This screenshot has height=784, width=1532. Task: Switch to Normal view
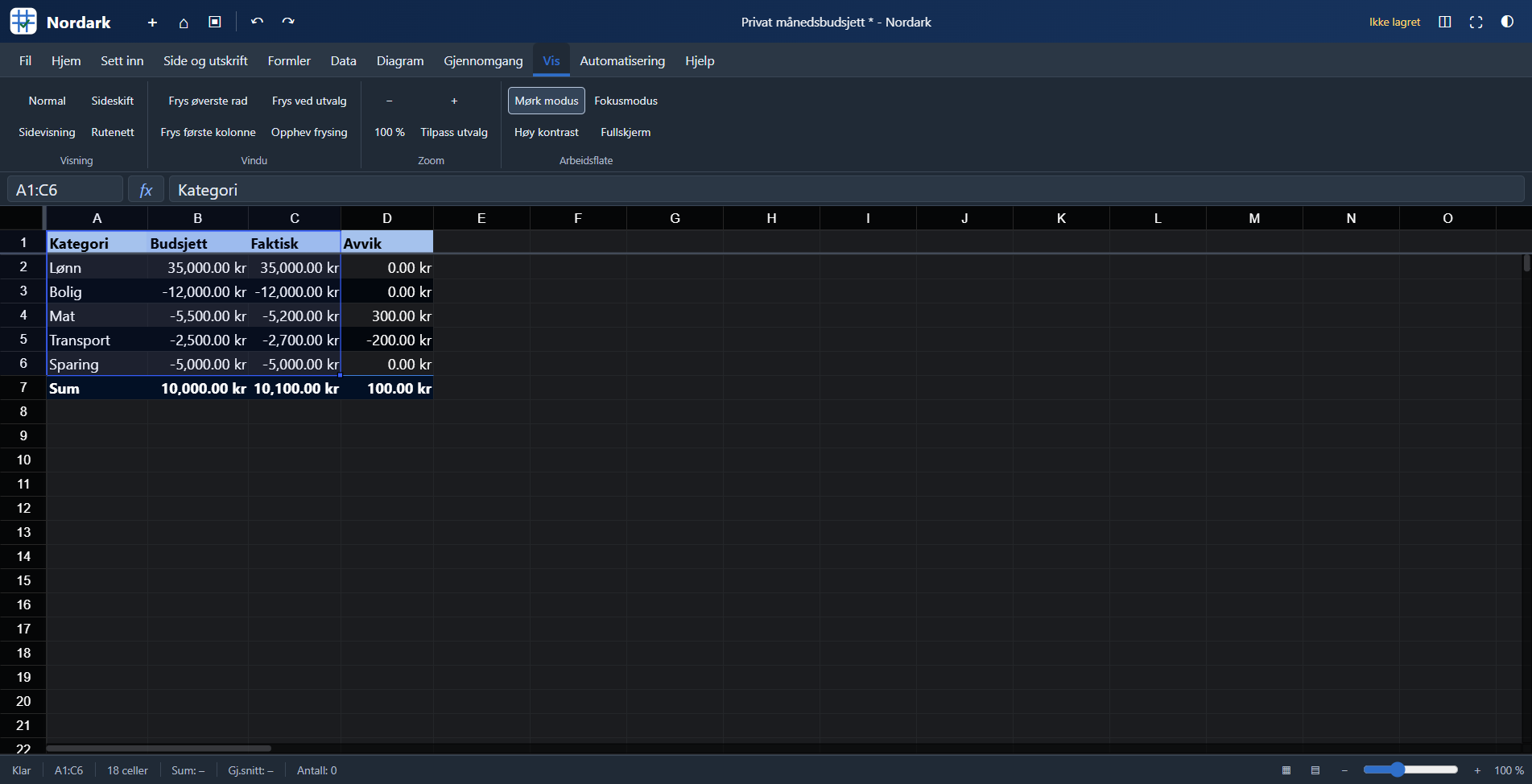(x=47, y=101)
